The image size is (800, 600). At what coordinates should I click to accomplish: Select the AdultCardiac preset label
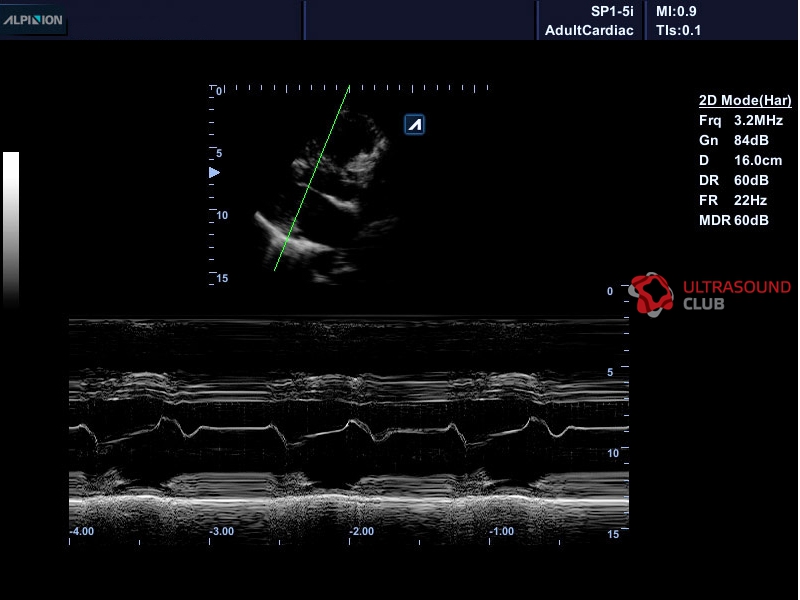589,30
